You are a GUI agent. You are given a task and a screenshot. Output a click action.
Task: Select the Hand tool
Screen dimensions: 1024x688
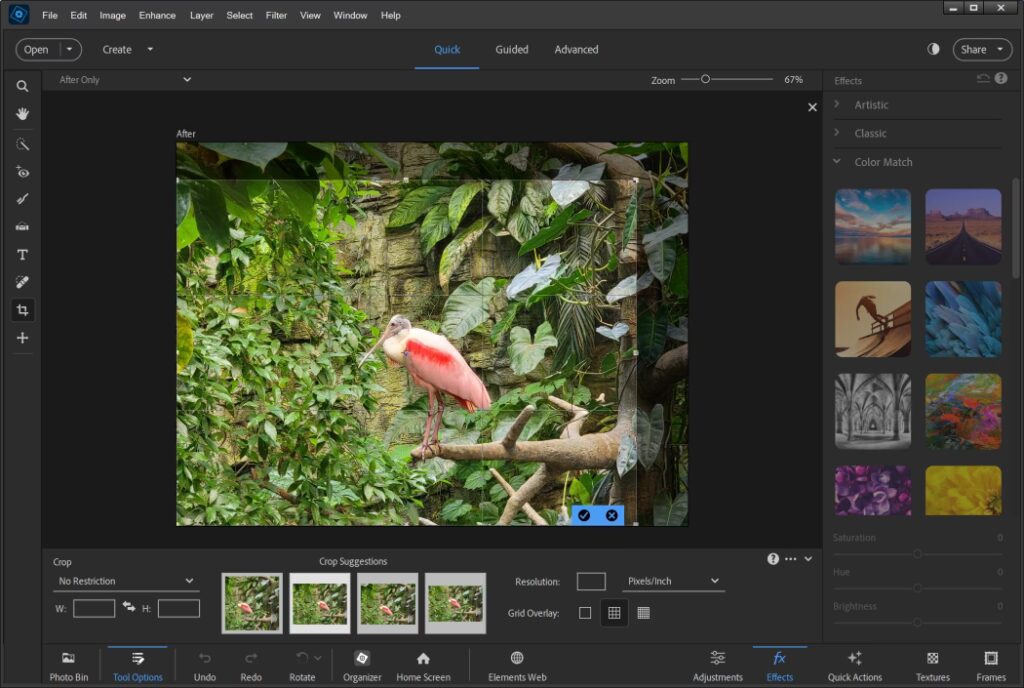(x=22, y=114)
